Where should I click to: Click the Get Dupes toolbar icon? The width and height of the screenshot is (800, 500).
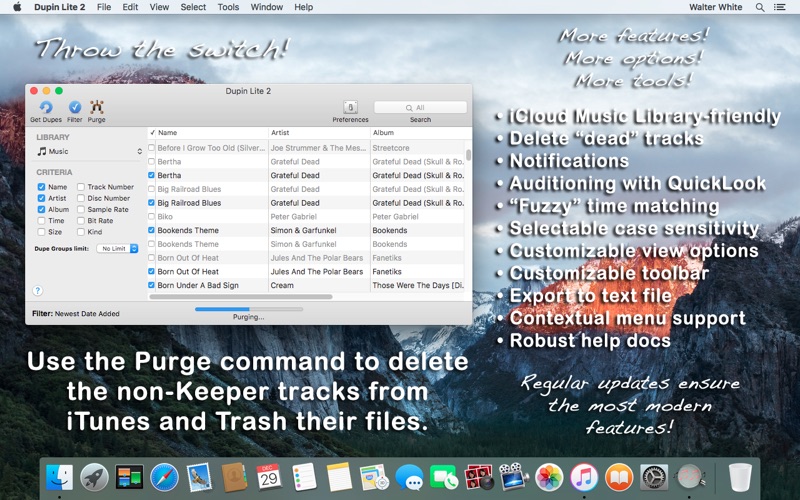tap(46, 107)
